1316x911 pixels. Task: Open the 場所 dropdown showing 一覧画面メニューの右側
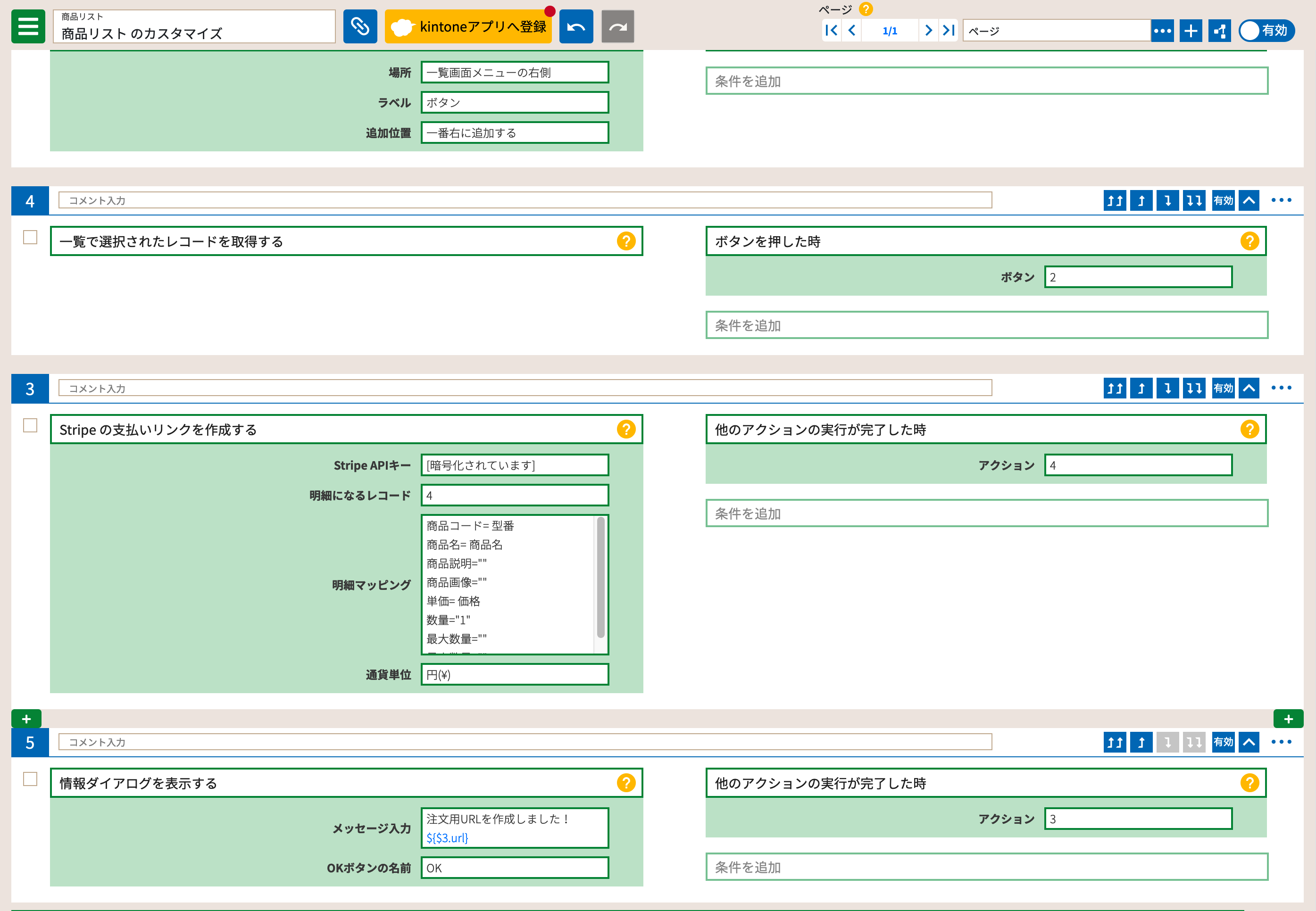coord(515,72)
